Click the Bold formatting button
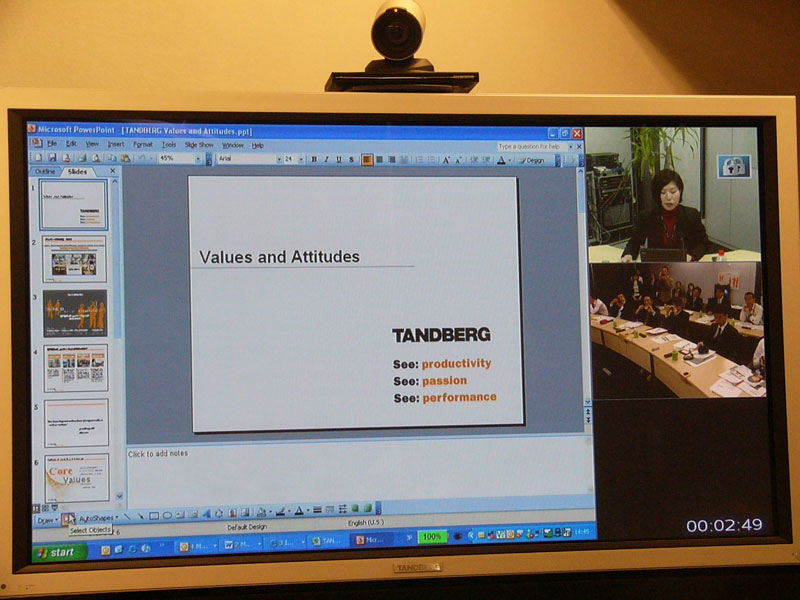Viewport: 800px width, 600px height. (314, 160)
